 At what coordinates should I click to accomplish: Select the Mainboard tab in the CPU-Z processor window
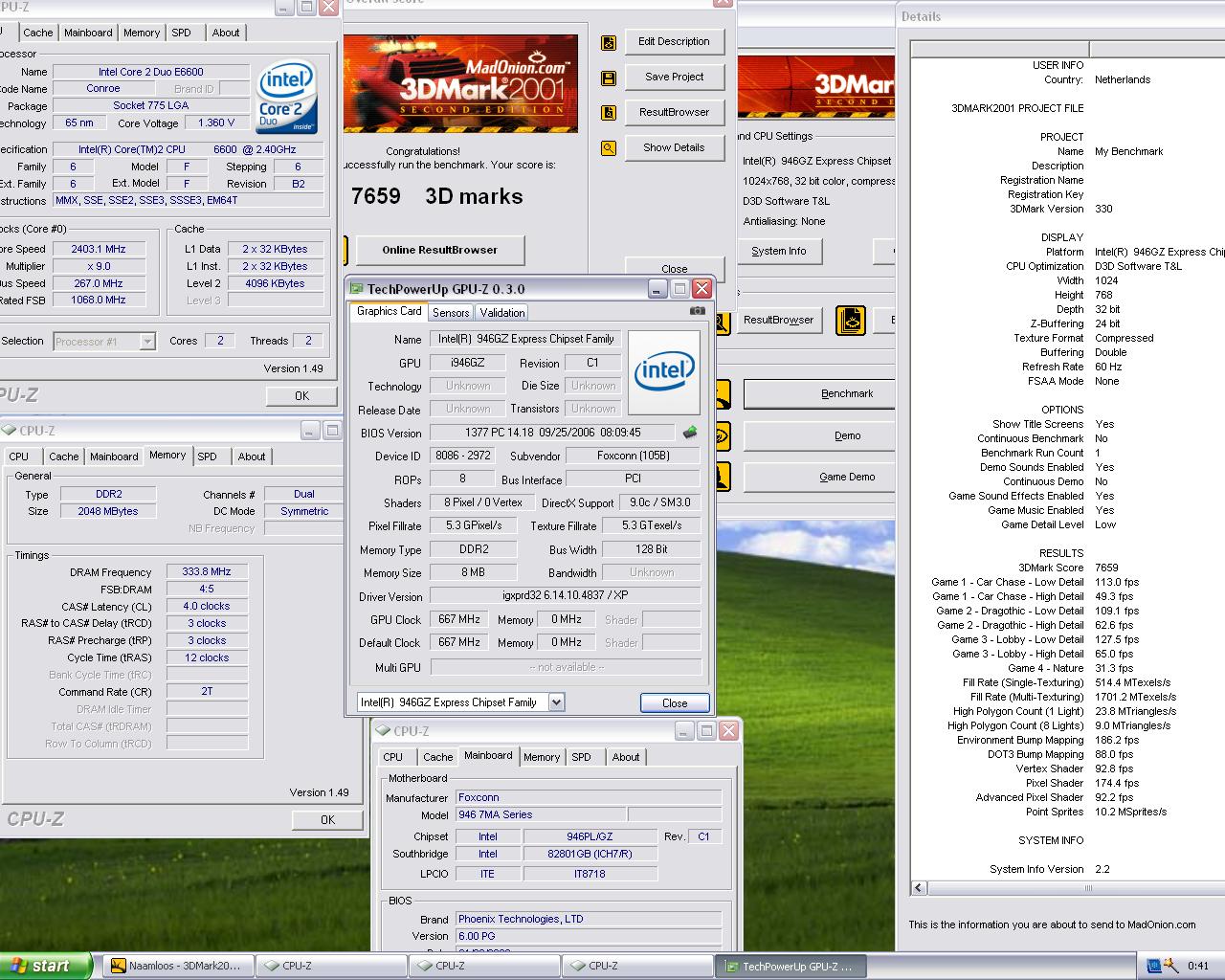(88, 33)
